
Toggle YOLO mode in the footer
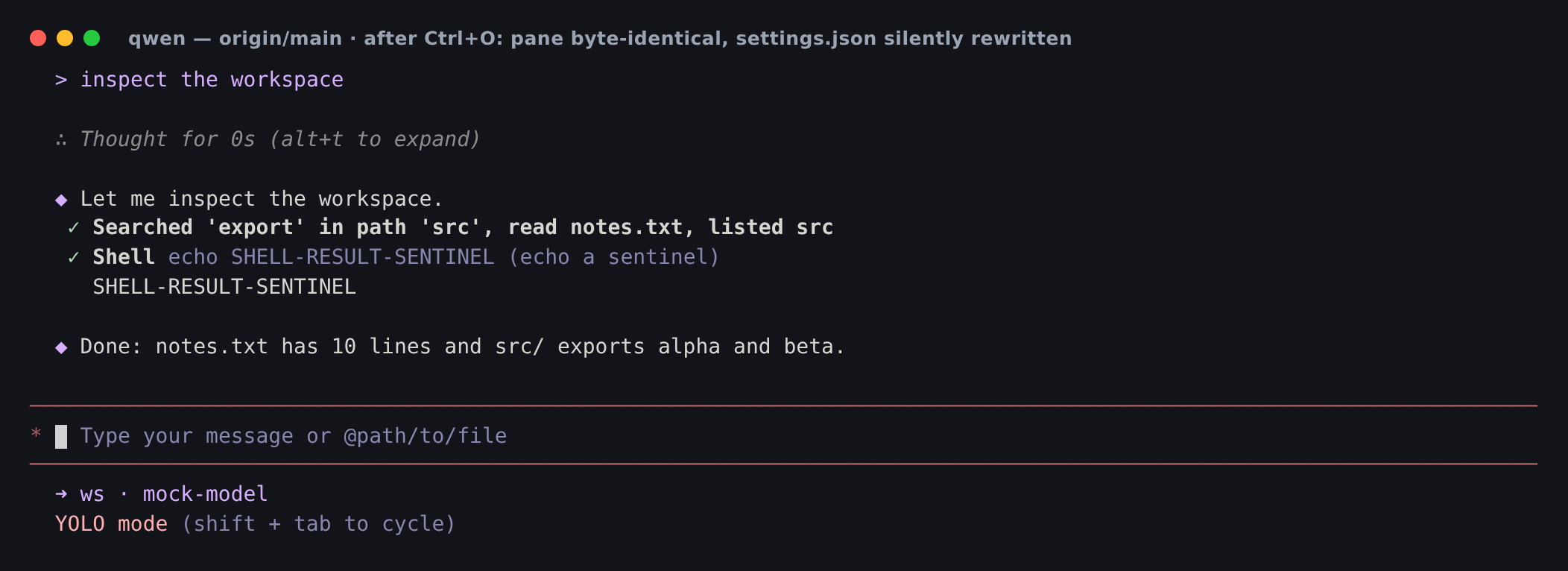tap(111, 524)
